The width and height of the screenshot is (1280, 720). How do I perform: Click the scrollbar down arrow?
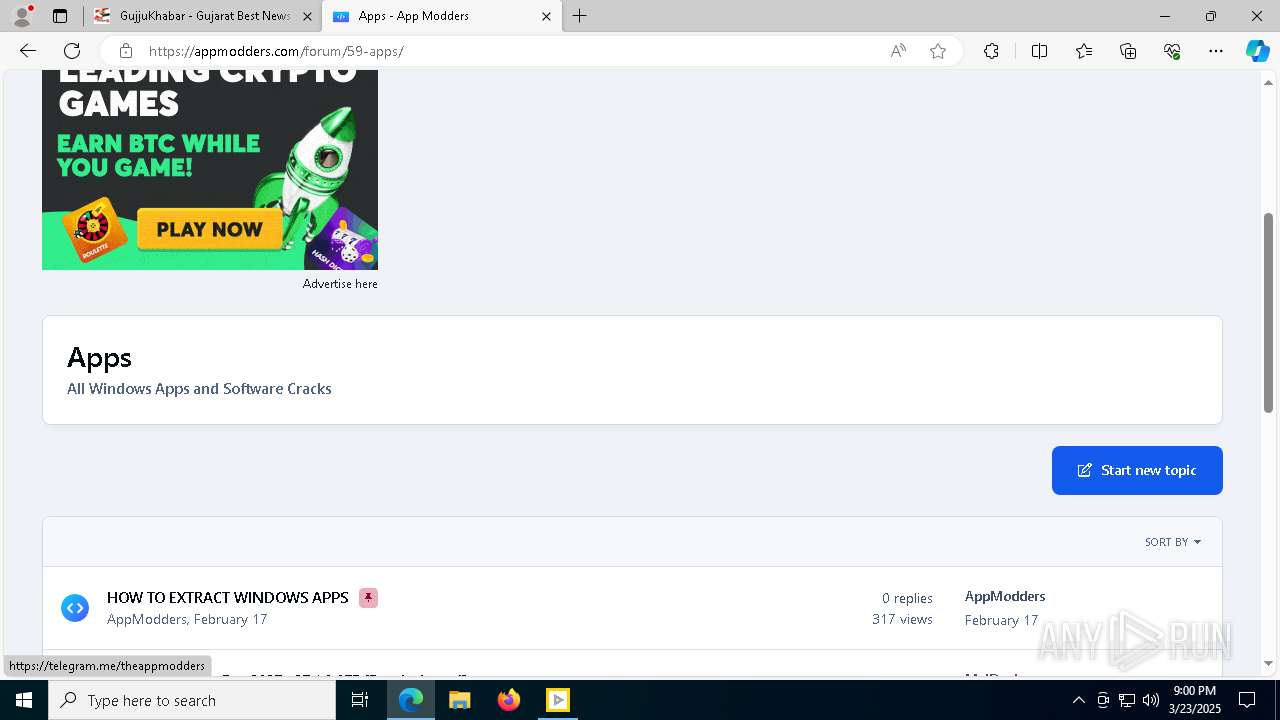click(1268, 663)
